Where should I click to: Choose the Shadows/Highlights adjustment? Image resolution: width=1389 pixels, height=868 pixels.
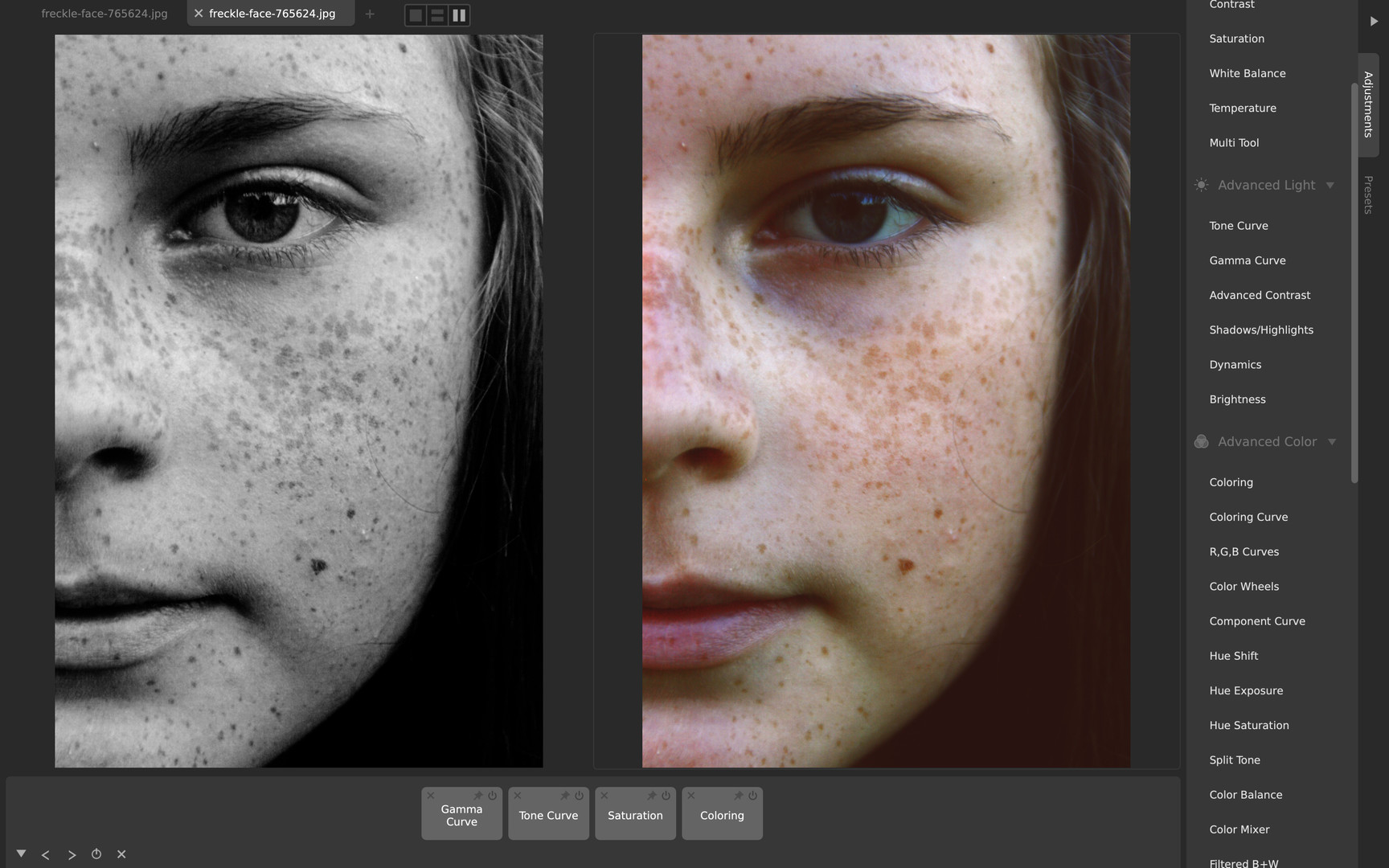(x=1261, y=330)
